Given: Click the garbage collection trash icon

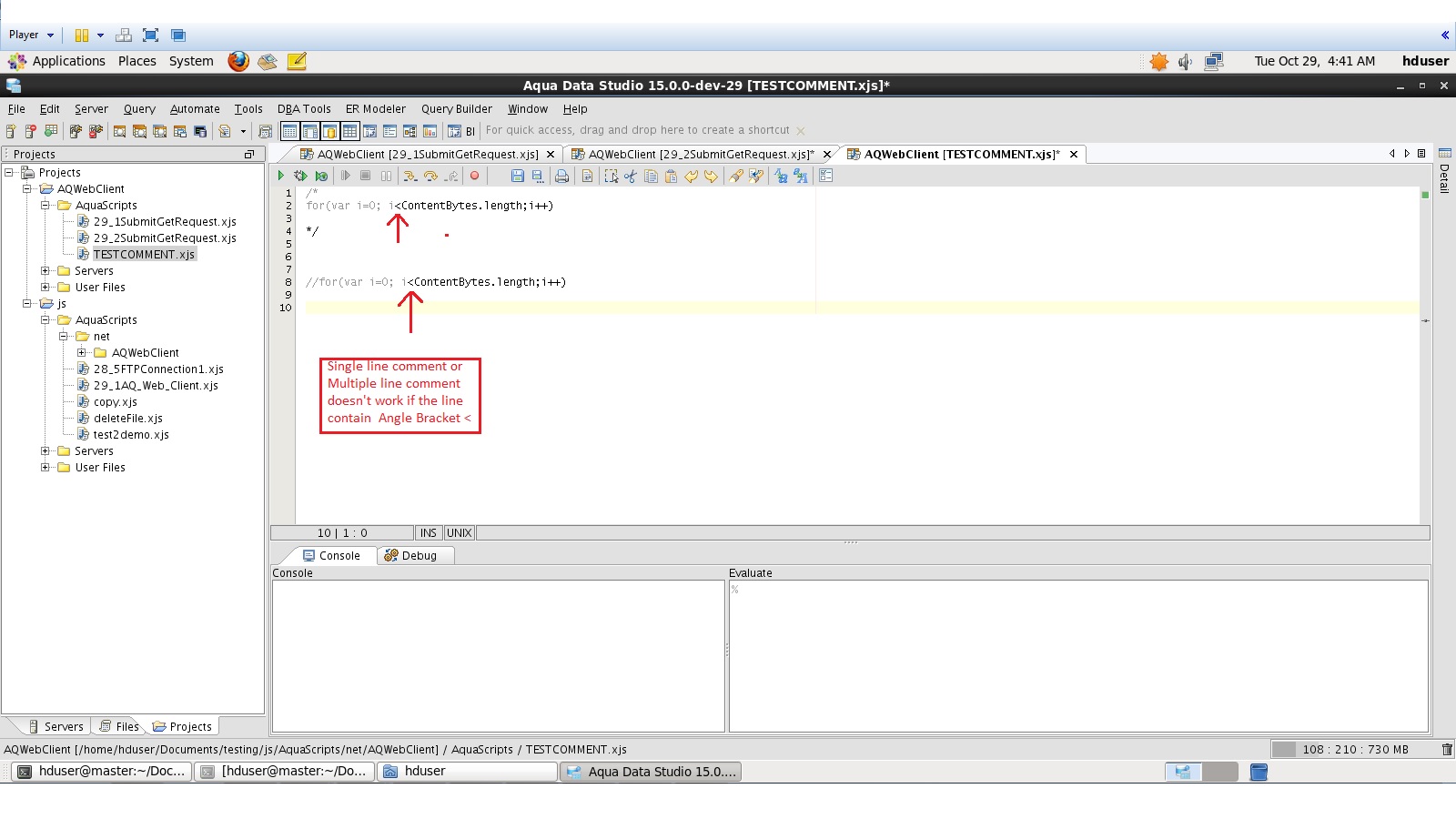Looking at the screenshot, I should (x=1447, y=750).
